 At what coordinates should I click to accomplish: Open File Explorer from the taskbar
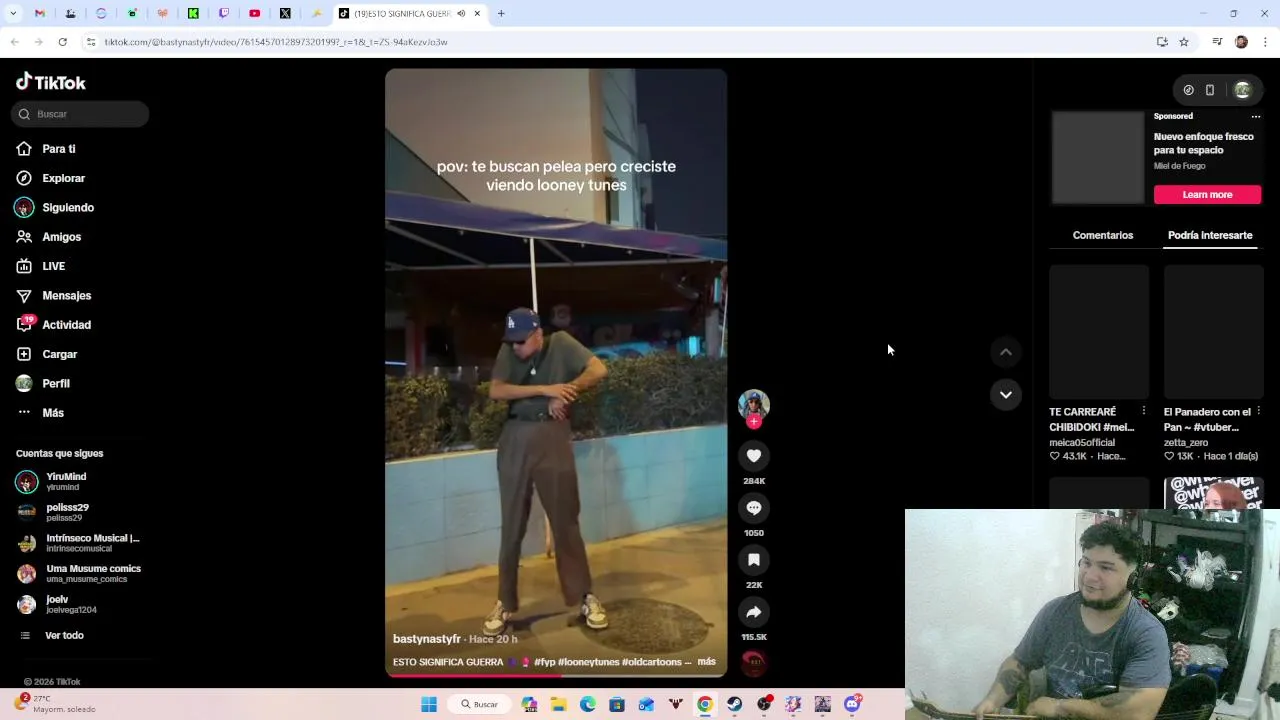[x=558, y=704]
